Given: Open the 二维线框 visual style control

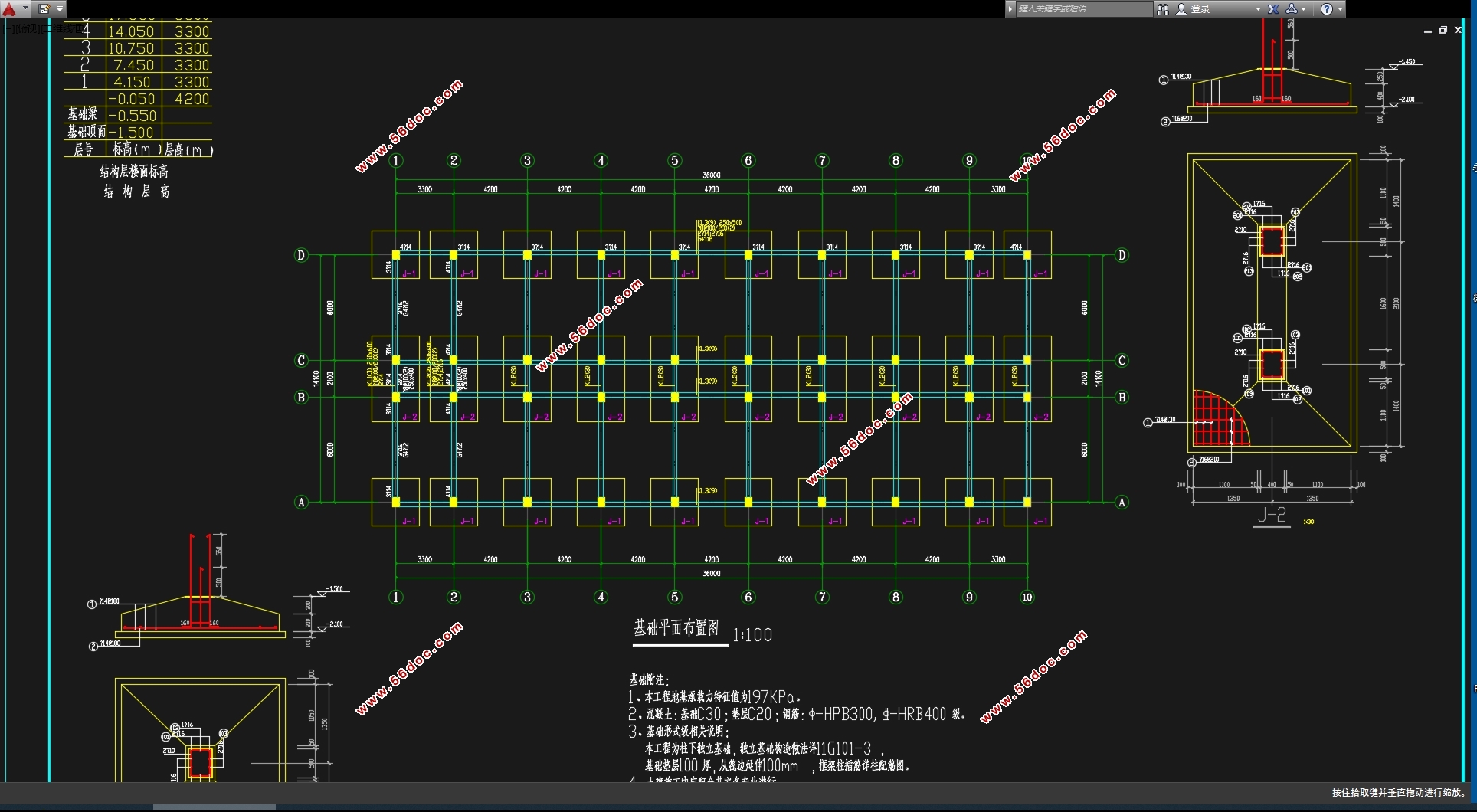Looking at the screenshot, I should pyautogui.click(x=62, y=28).
